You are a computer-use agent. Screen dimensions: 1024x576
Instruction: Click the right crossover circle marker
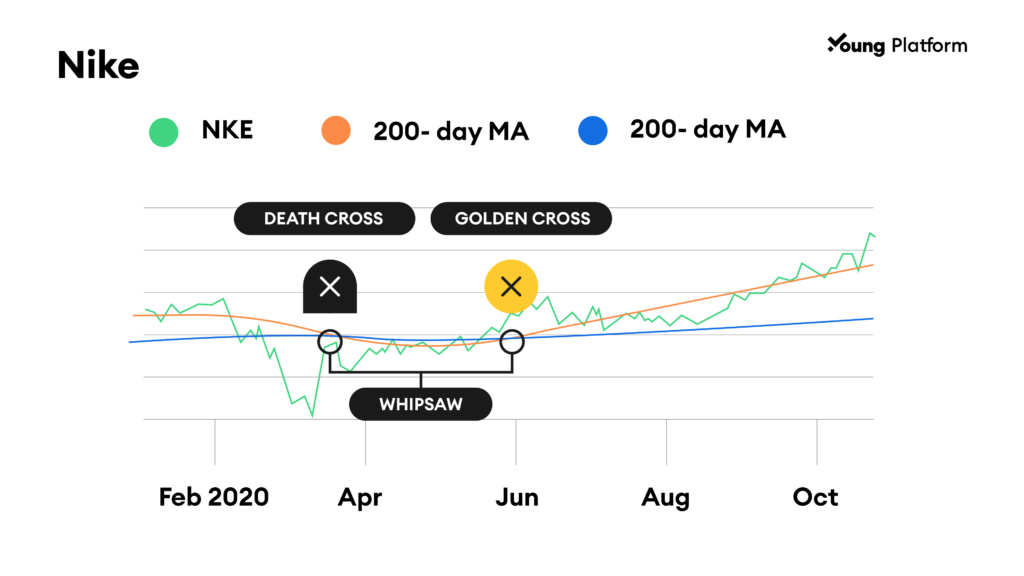coord(512,342)
